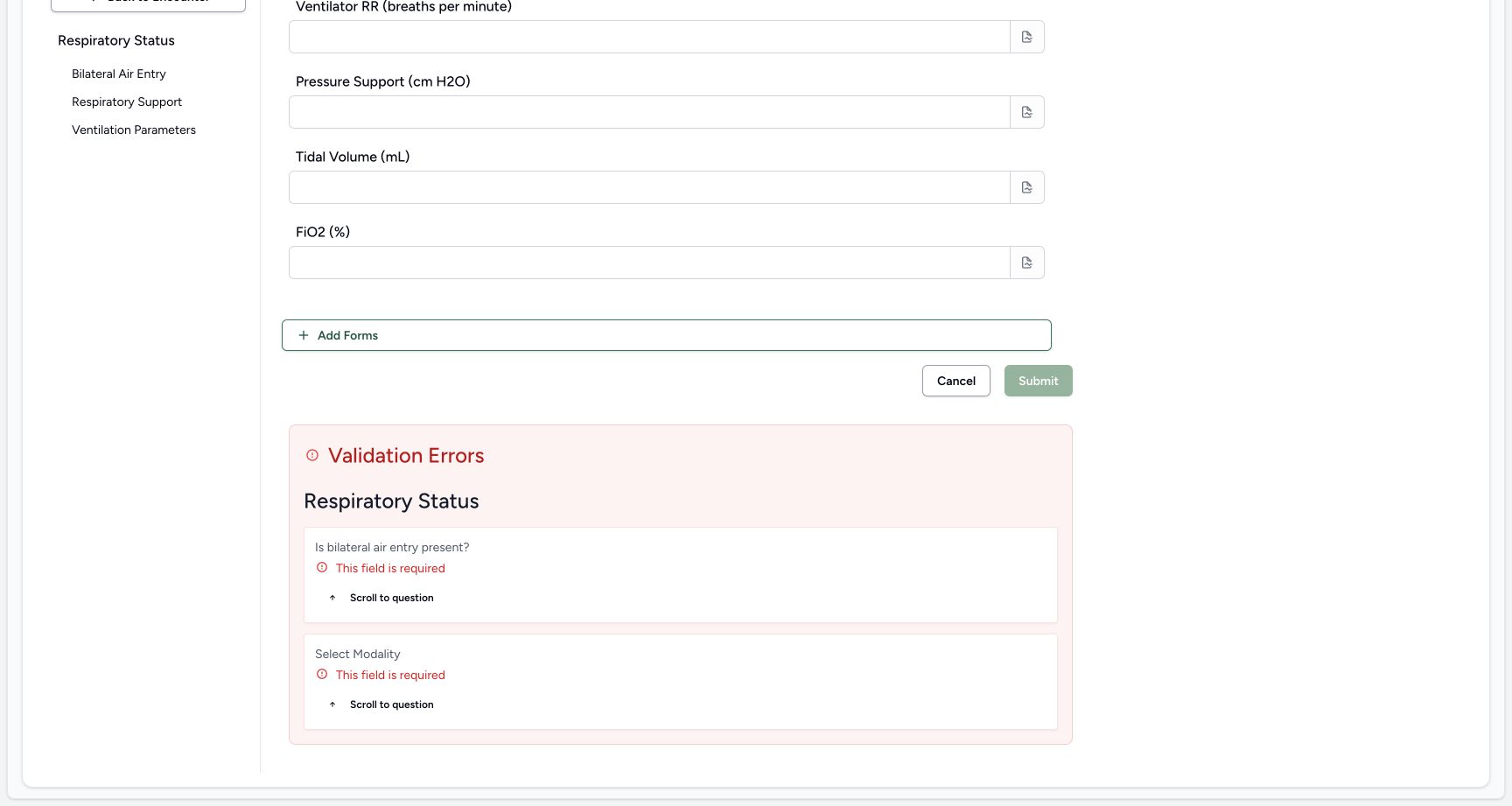Click the 'Tidal Volume (mL)' label
Viewport: 1512px width, 806px height.
353,157
